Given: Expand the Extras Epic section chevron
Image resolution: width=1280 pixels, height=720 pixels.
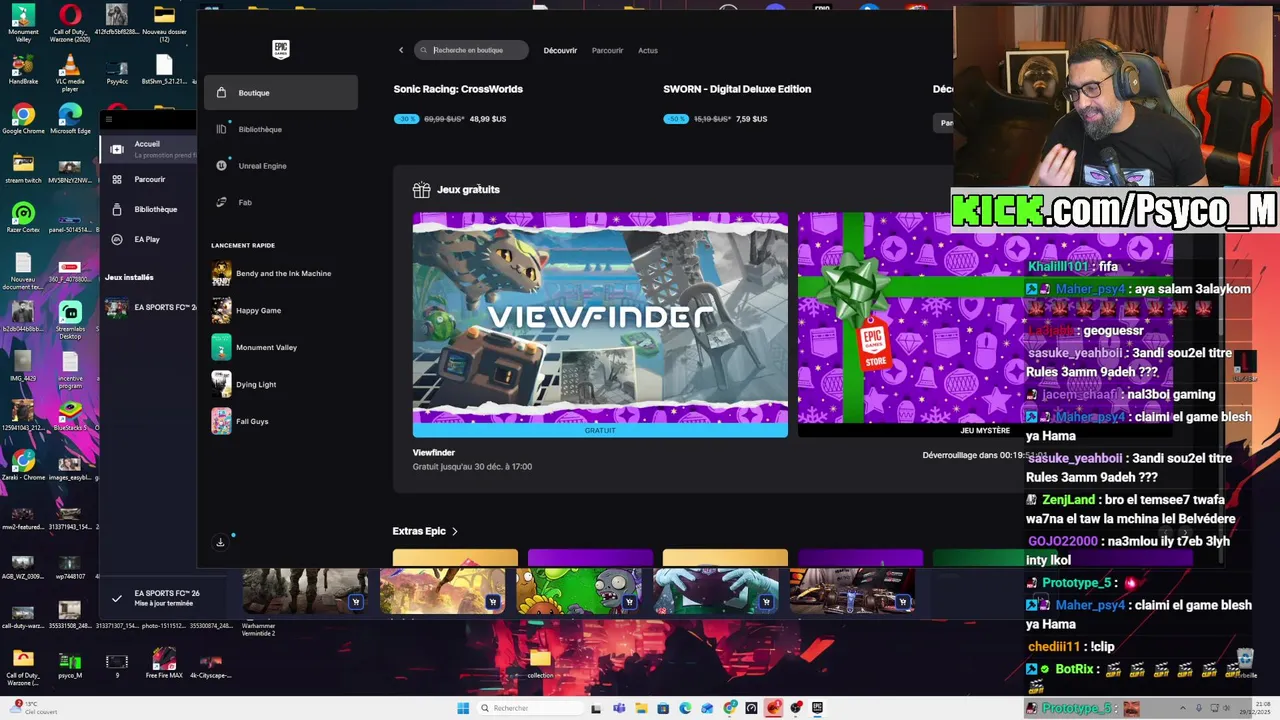Looking at the screenshot, I should click(454, 532).
